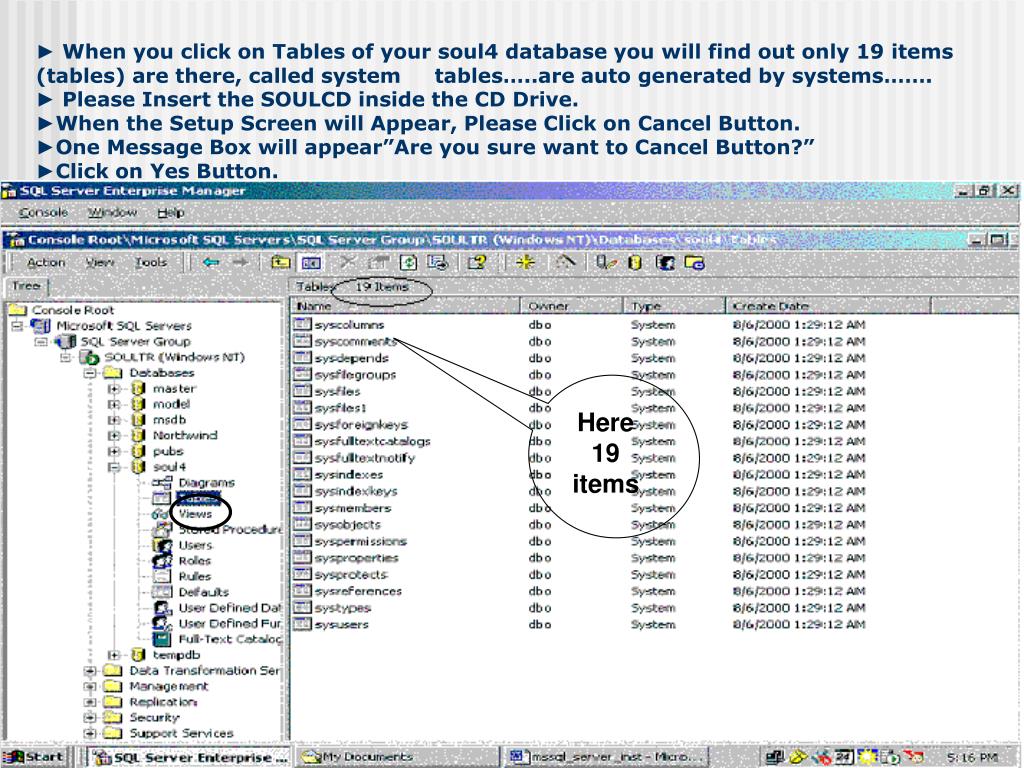Click the Northwind database cylinder icon
This screenshot has height=768, width=1024.
[x=138, y=436]
